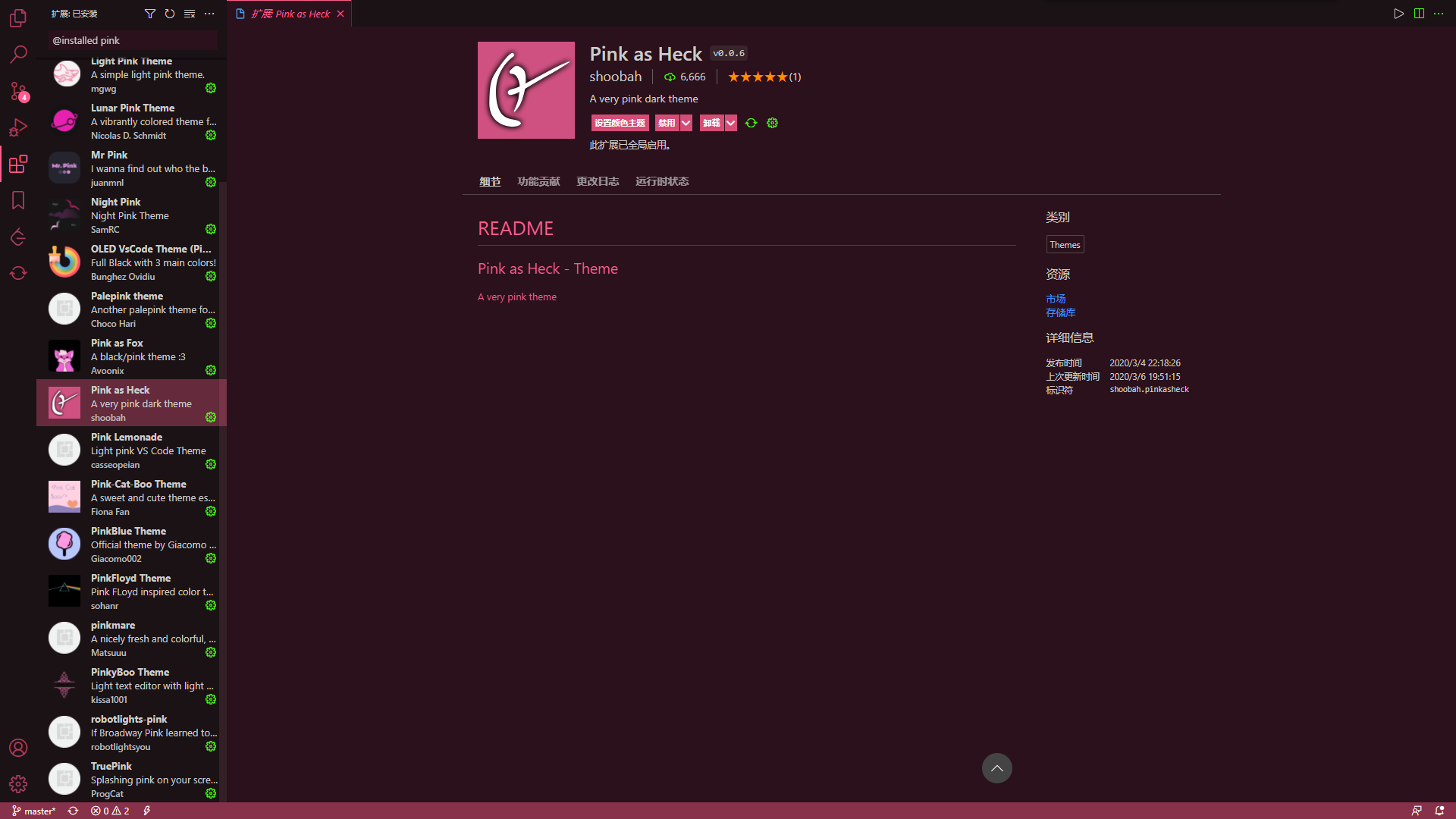1456x819 pixels.
Task: Open Source Control view with badge
Action: 18,91
